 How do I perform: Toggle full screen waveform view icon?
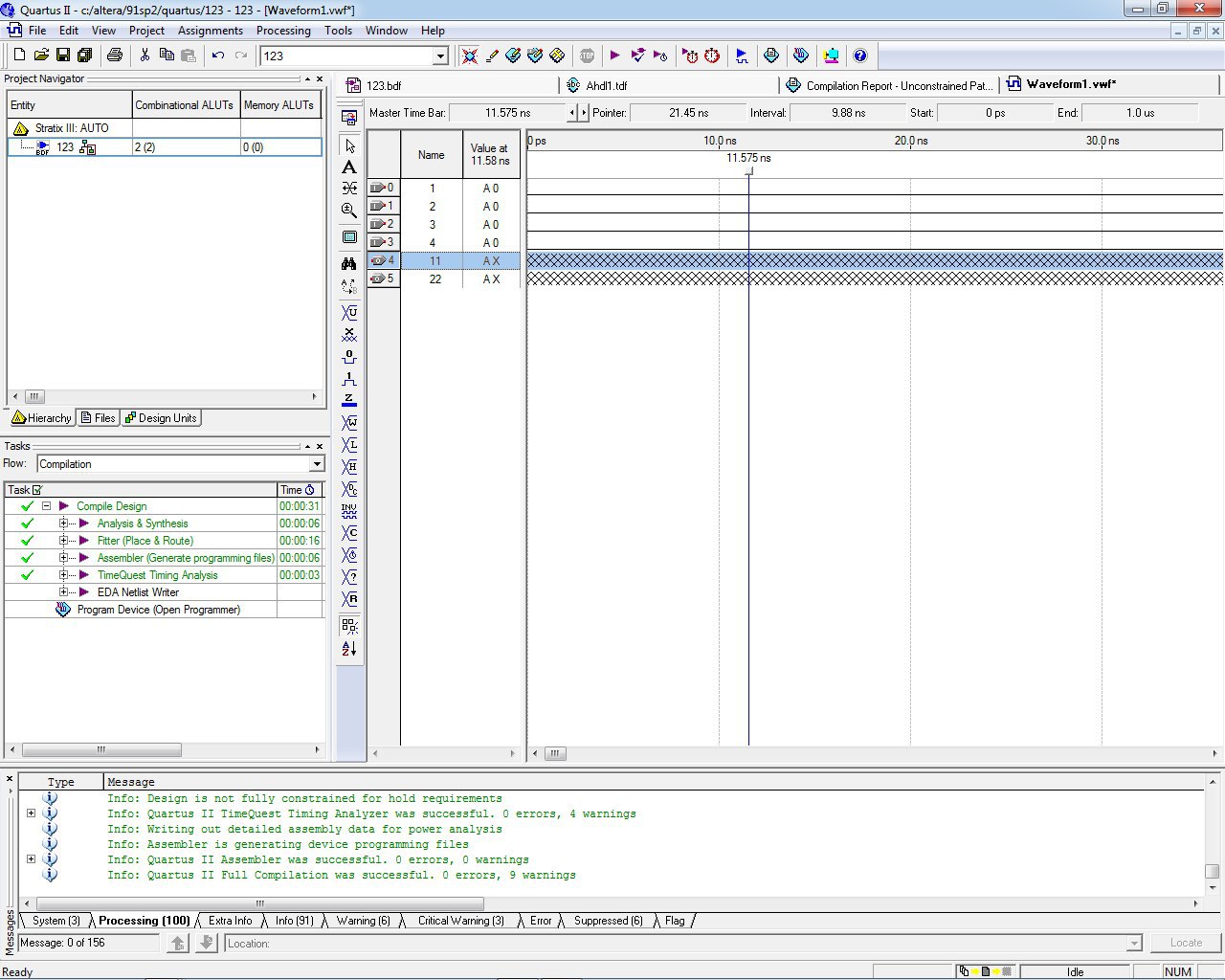point(349,236)
